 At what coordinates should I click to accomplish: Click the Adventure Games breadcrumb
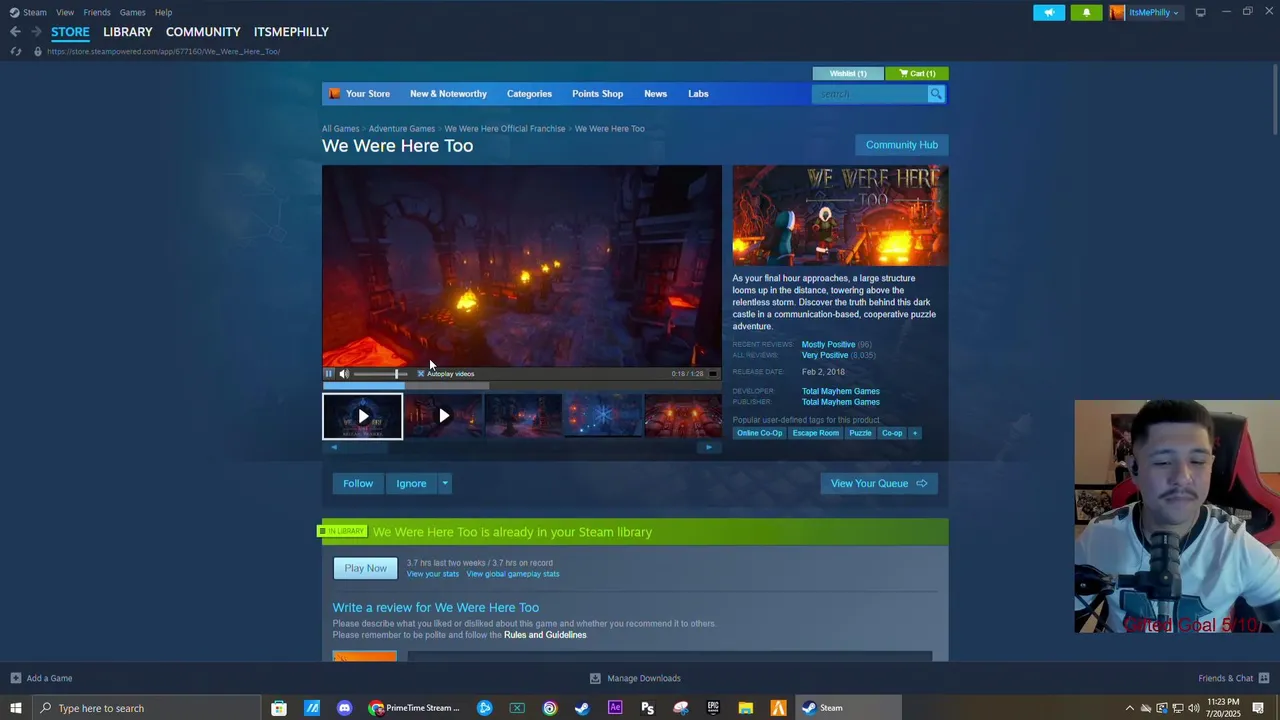tap(401, 129)
